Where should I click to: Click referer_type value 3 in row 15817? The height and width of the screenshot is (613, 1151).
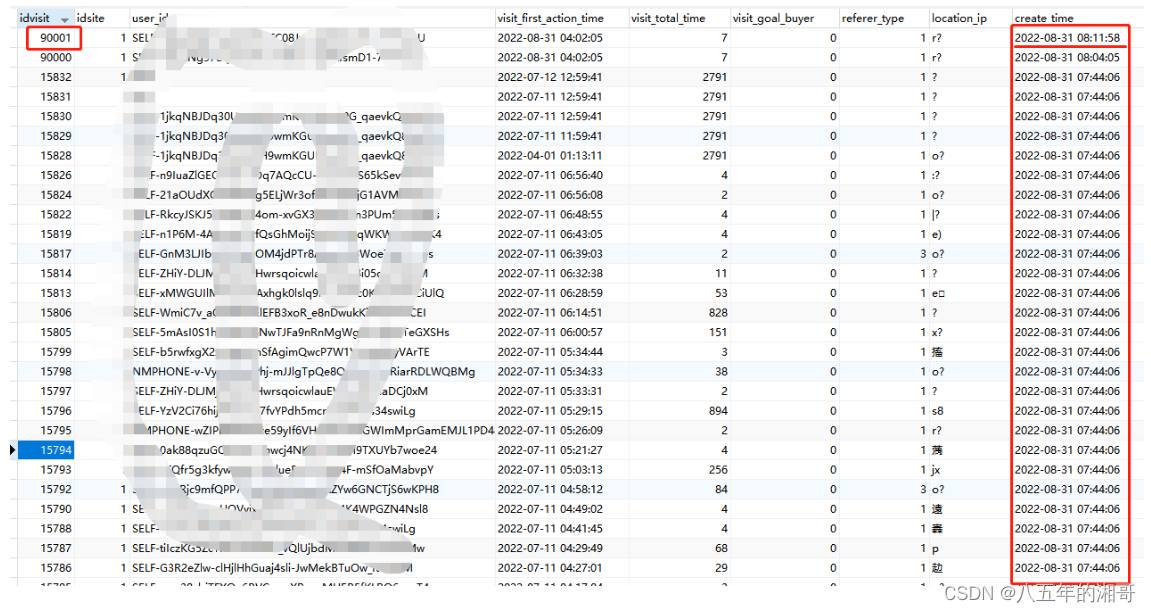pos(923,254)
